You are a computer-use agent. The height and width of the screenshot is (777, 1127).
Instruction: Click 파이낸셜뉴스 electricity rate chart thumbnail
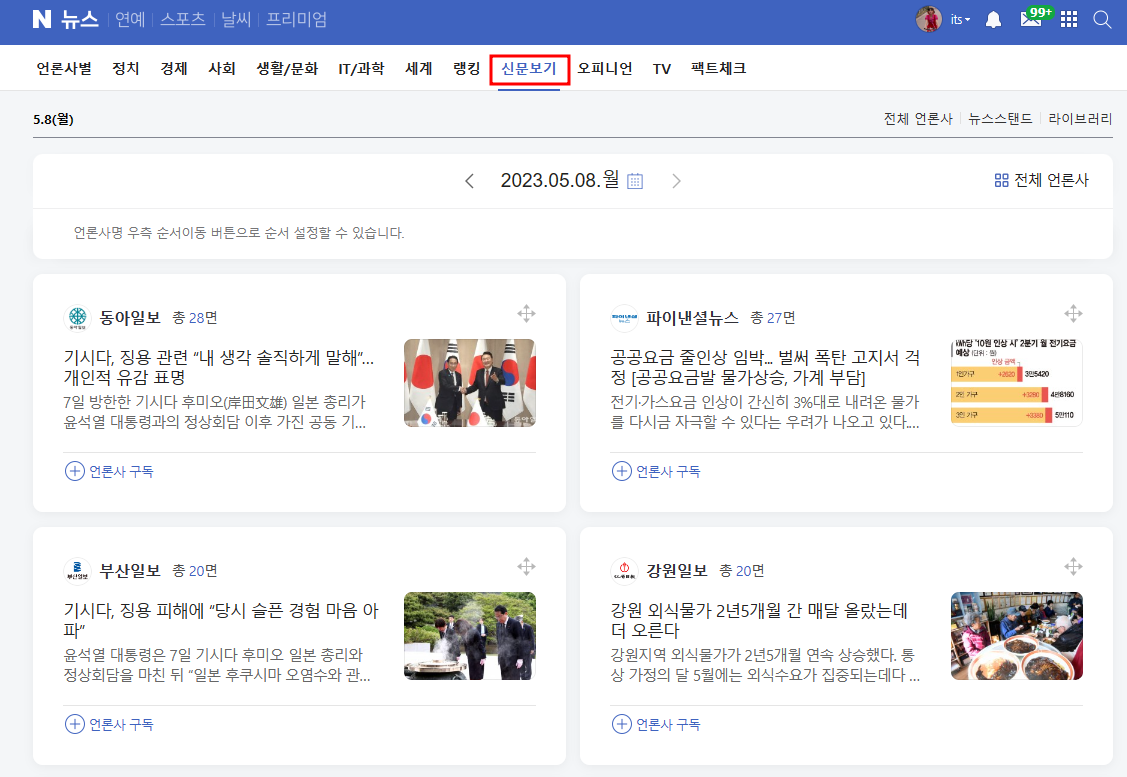[x=1016, y=383]
